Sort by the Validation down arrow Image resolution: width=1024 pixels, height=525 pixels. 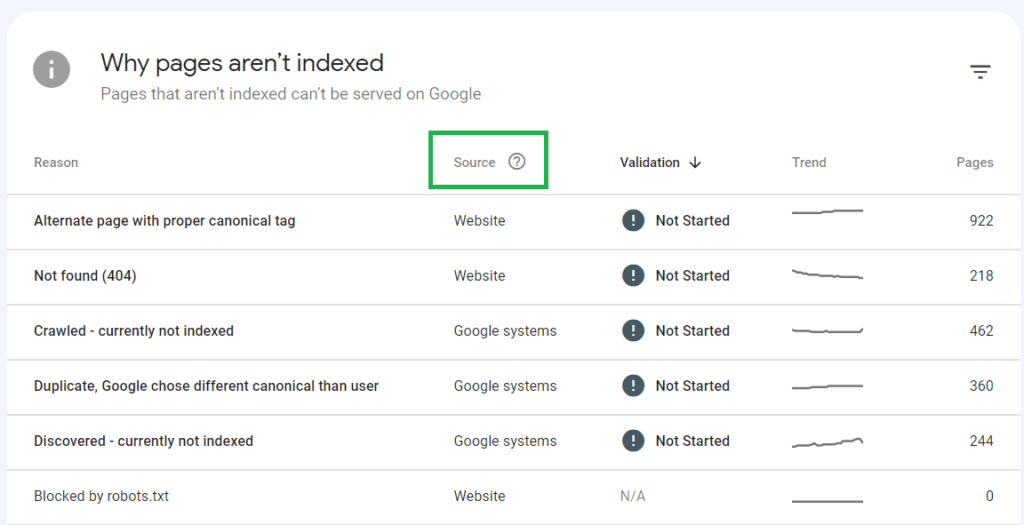pos(695,163)
